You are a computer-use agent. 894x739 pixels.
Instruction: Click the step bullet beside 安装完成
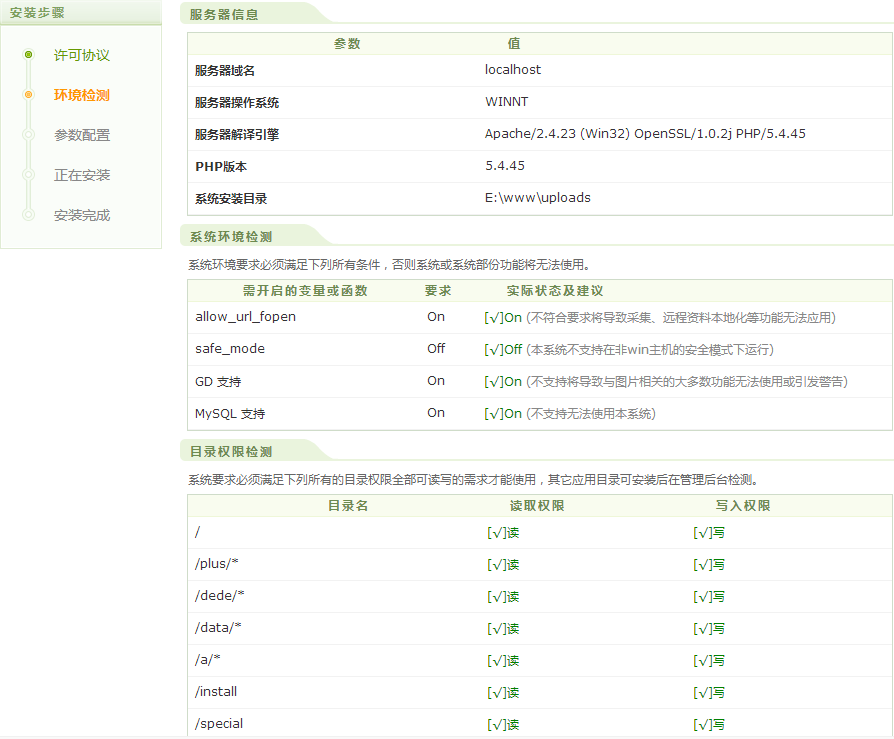click(x=29, y=214)
